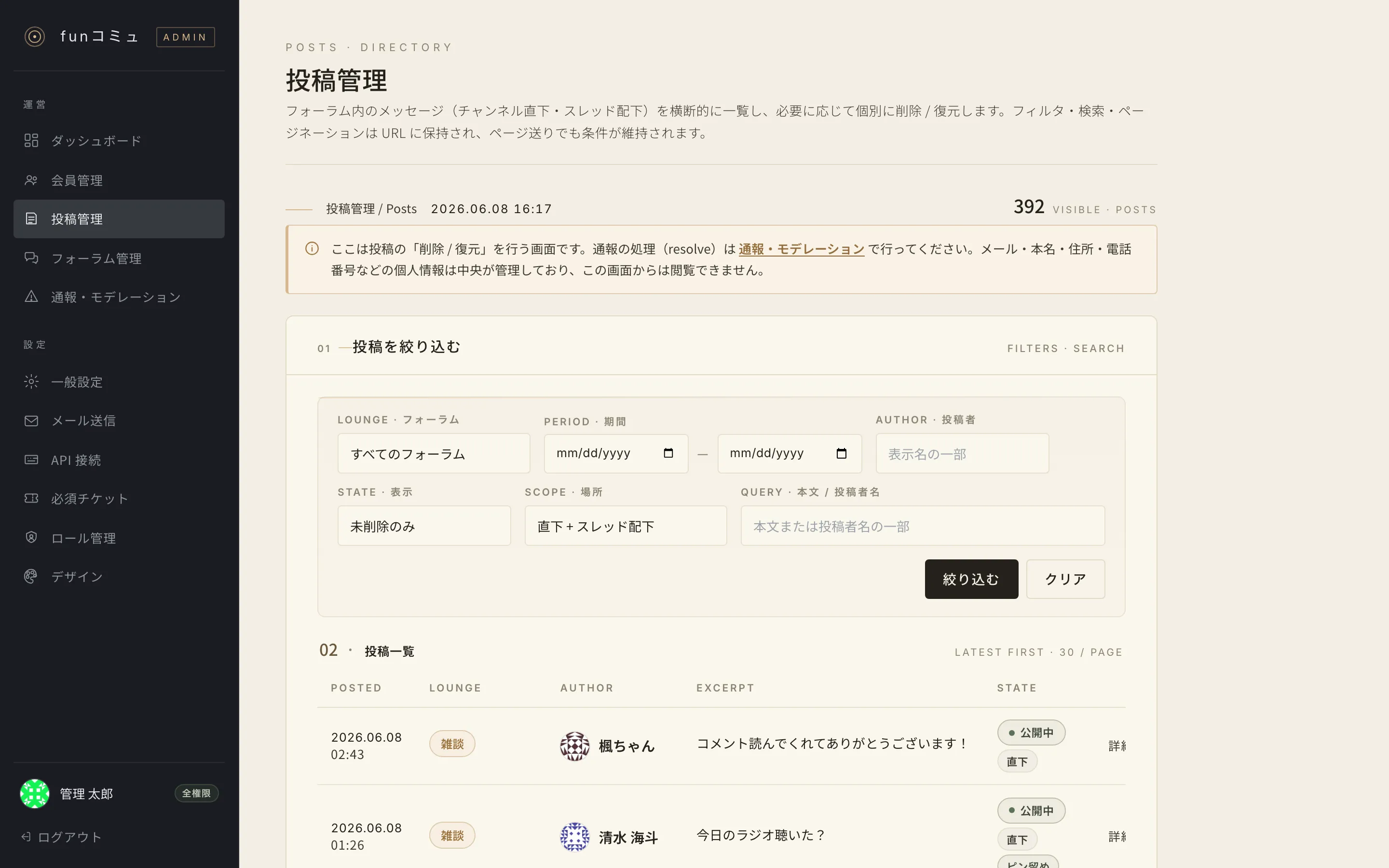Expand the 直下＋スレッド配下 scope dropdown
The image size is (1389, 868).
pyautogui.click(x=626, y=526)
